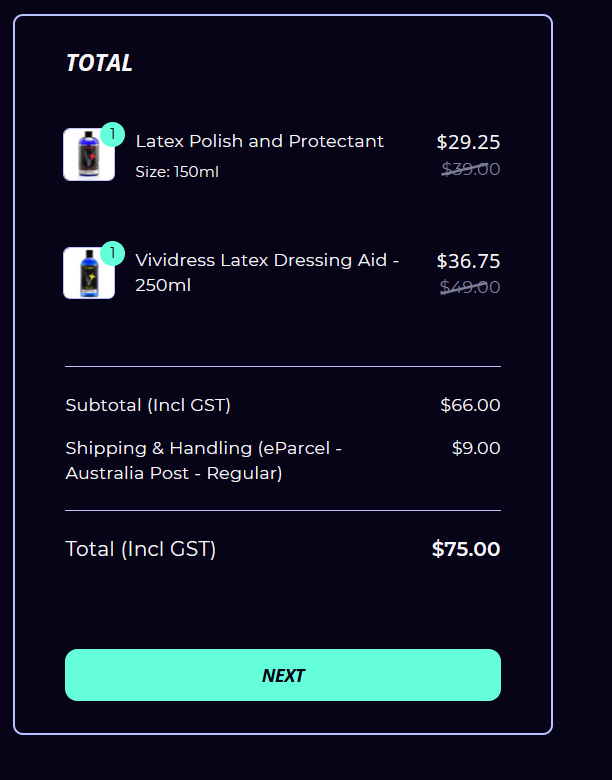Click the Shipping & Handling eParcel label
The image size is (612, 780).
pyautogui.click(x=203, y=460)
